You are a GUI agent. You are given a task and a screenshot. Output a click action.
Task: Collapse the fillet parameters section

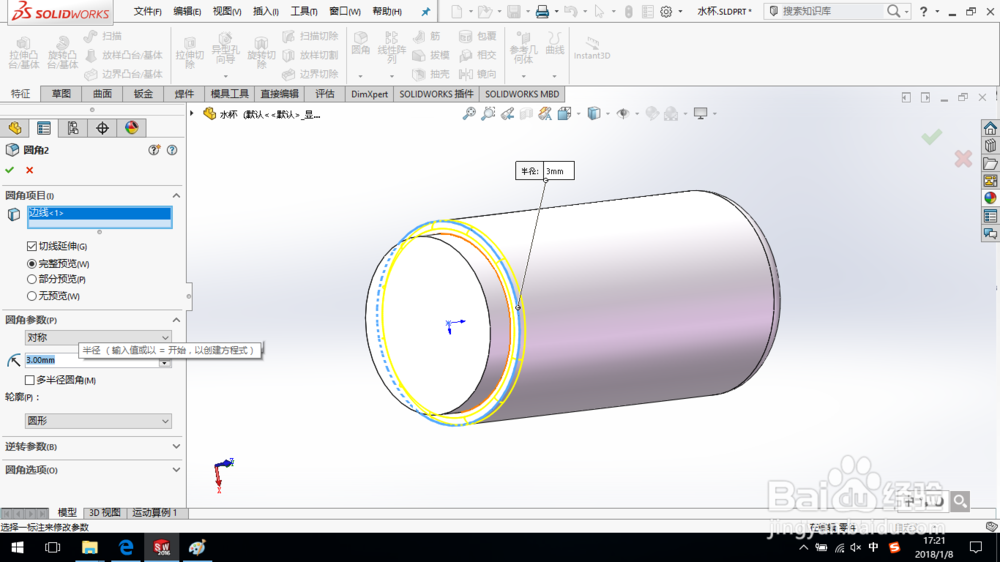tap(176, 320)
